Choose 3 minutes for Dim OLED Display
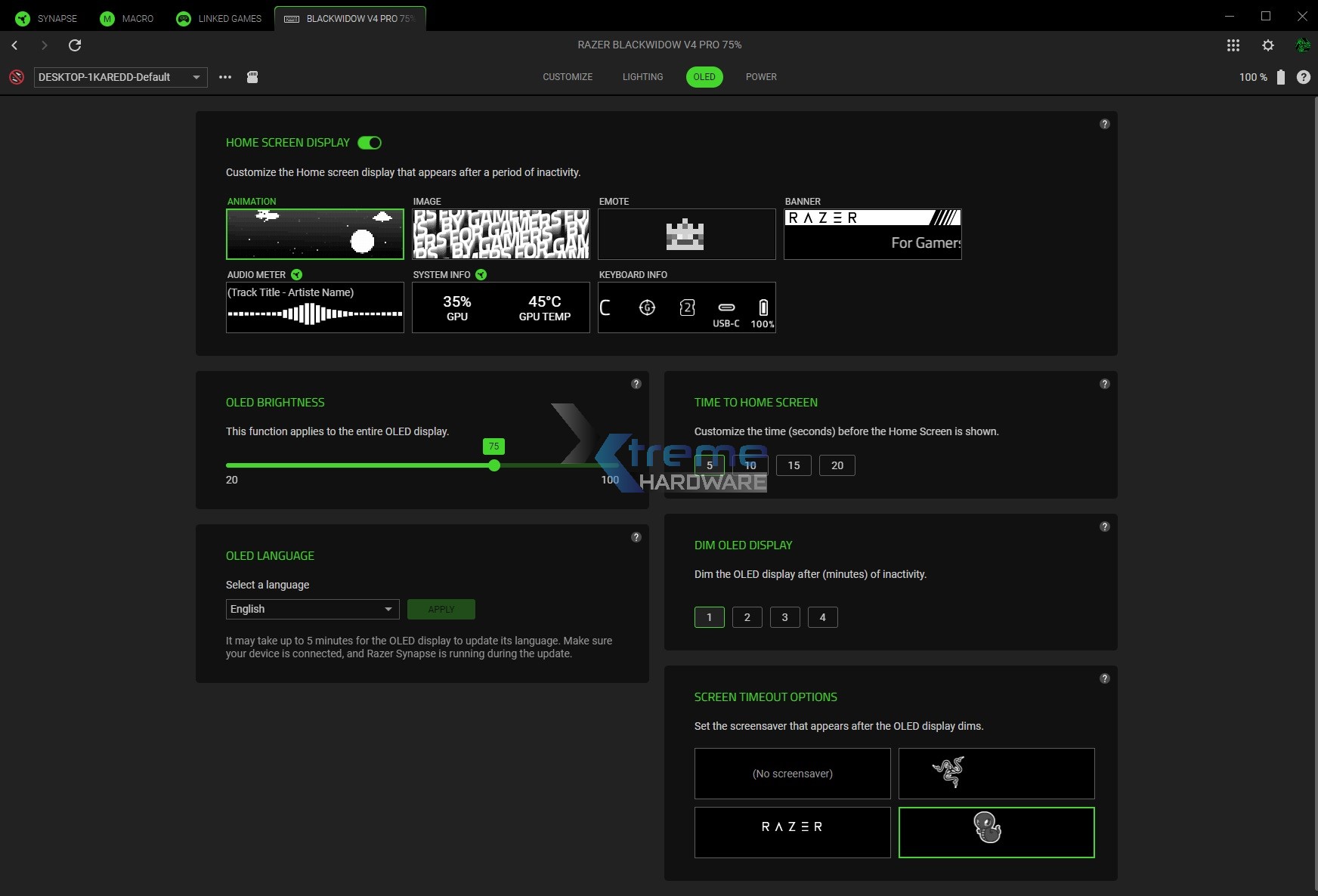The height and width of the screenshot is (896, 1318). coord(785,617)
